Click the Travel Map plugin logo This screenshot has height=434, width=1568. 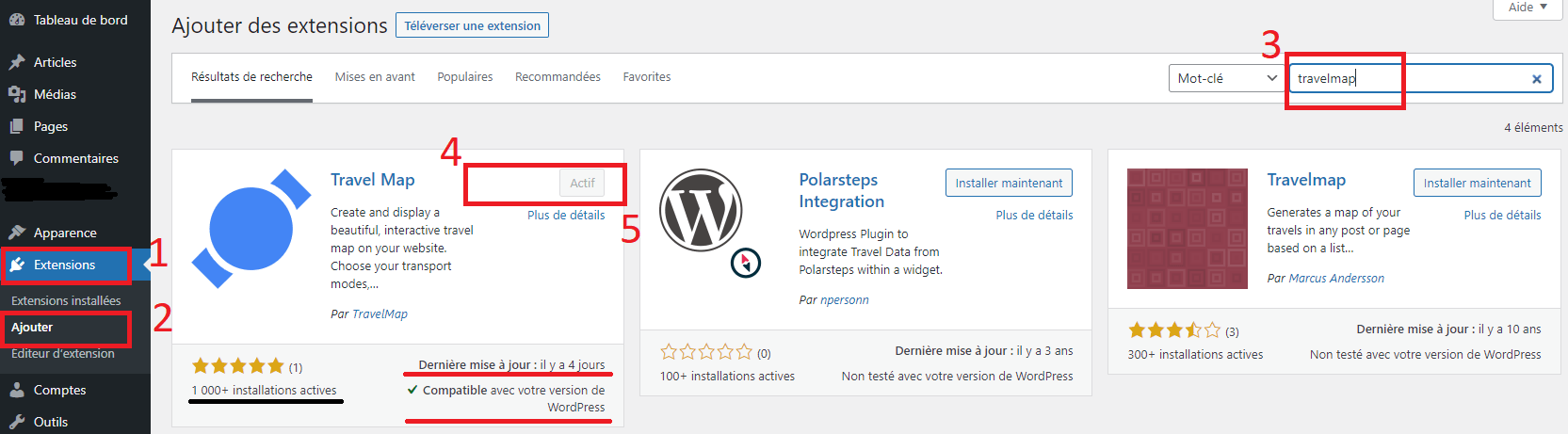[x=251, y=229]
